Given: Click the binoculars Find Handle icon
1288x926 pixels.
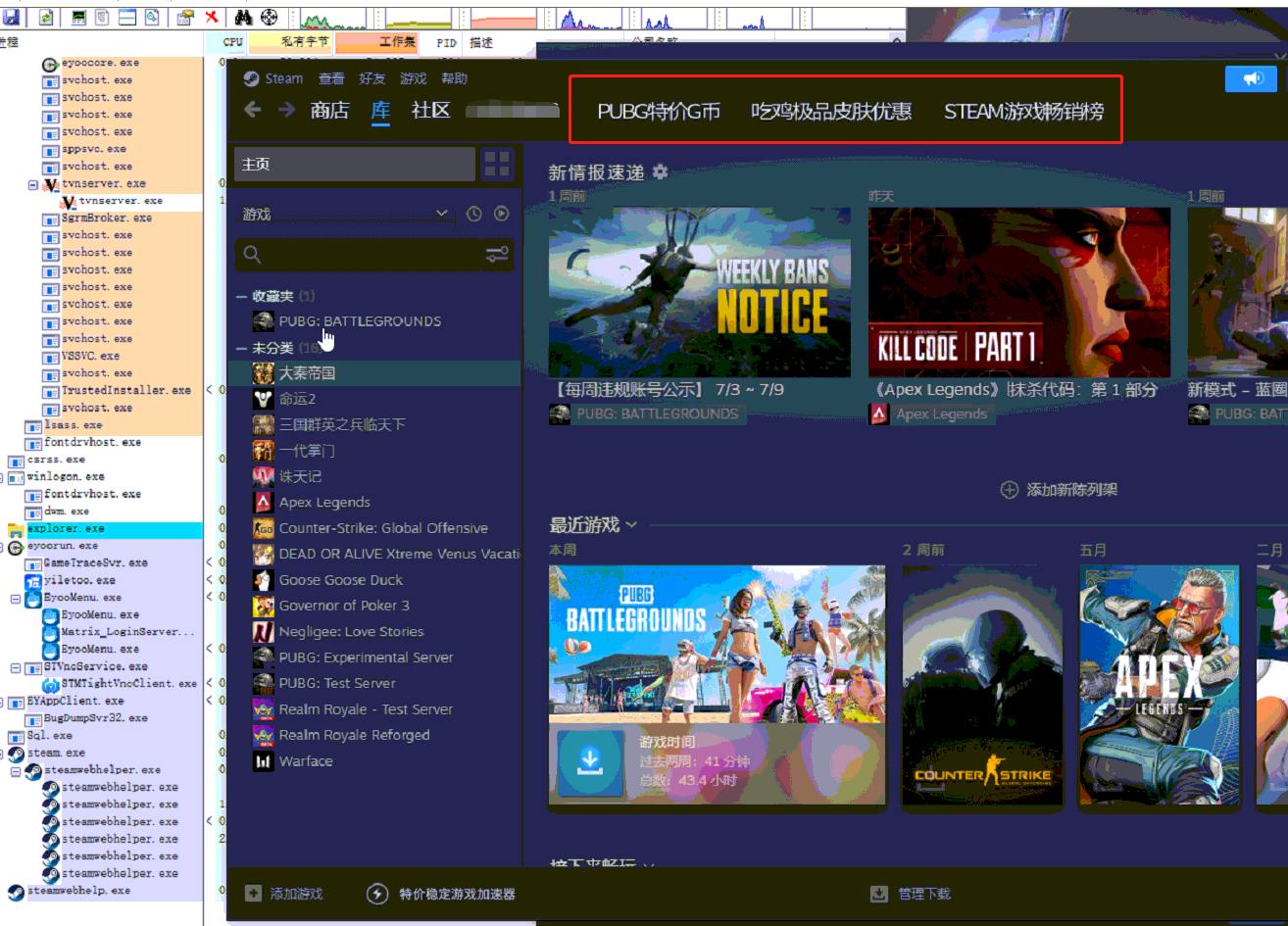Looking at the screenshot, I should [243, 18].
